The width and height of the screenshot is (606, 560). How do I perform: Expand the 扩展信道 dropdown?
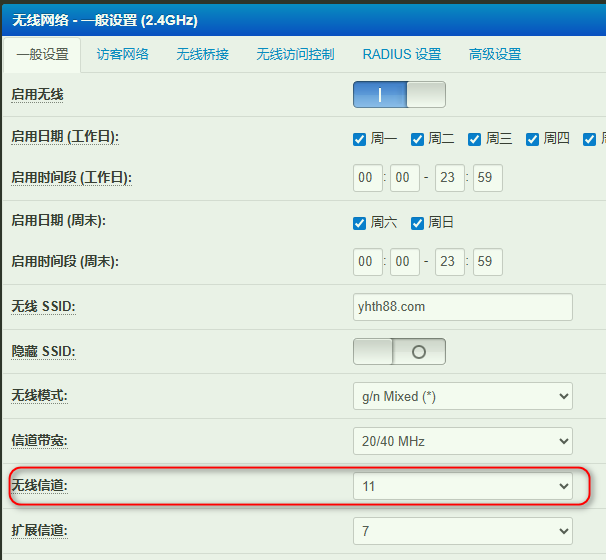[462, 531]
